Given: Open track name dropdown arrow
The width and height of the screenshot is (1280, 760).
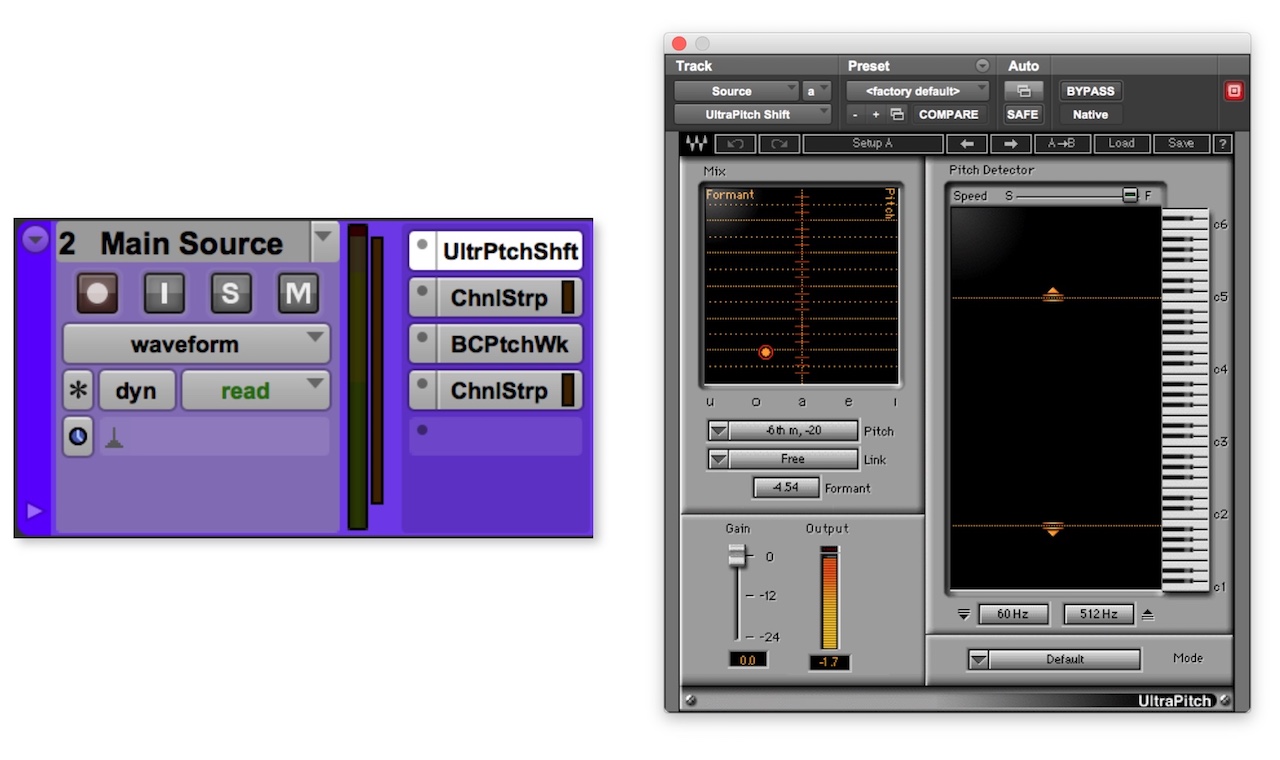Looking at the screenshot, I should [x=325, y=241].
